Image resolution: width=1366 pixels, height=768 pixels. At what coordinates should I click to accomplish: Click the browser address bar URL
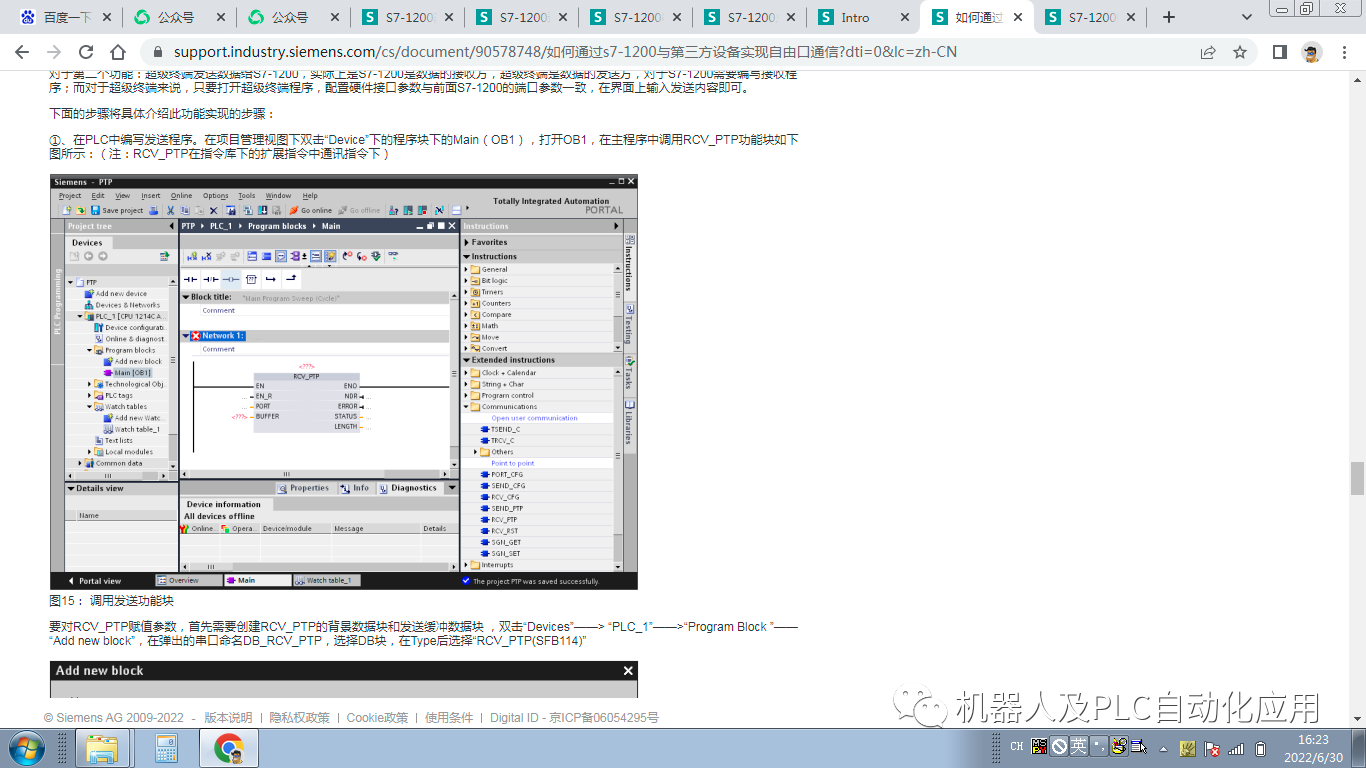point(565,52)
